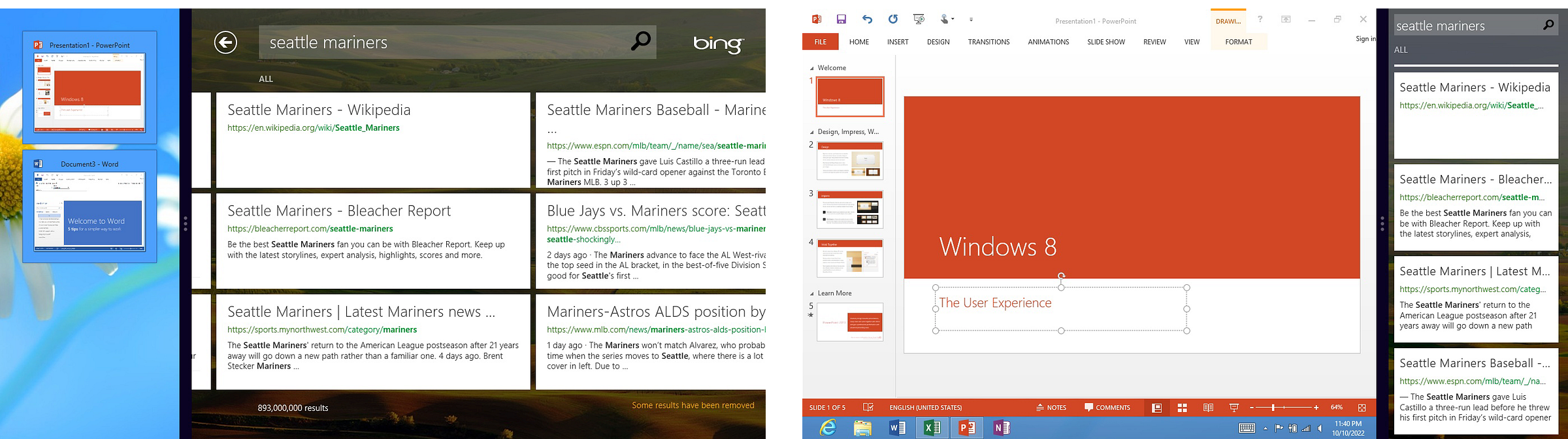Open Seattle Mariners - Bleacher Report result in main Bing
The width and height of the screenshot is (1568, 439).
tap(373, 241)
